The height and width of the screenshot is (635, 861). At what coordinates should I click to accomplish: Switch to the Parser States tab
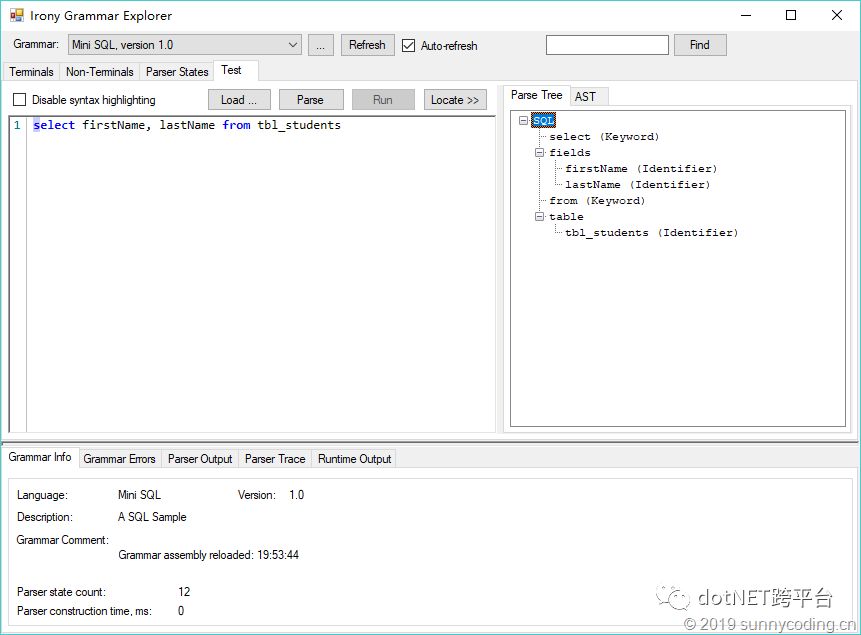(177, 72)
